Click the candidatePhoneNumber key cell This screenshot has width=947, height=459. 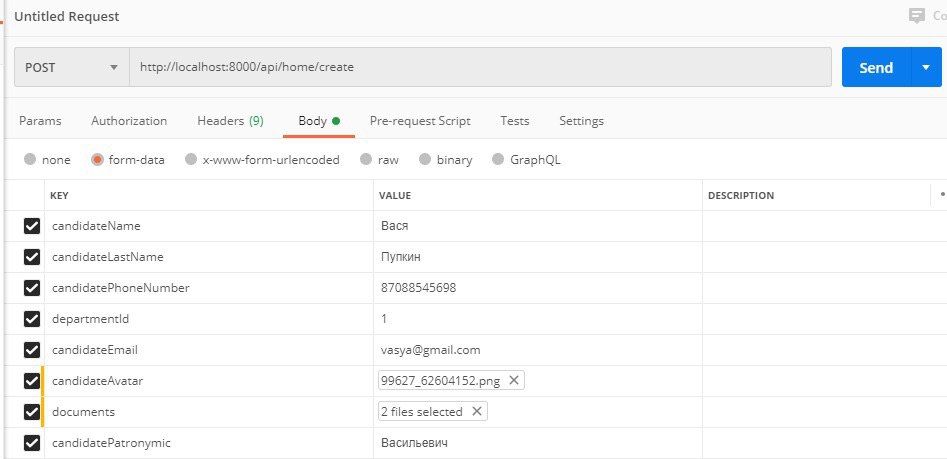point(209,288)
